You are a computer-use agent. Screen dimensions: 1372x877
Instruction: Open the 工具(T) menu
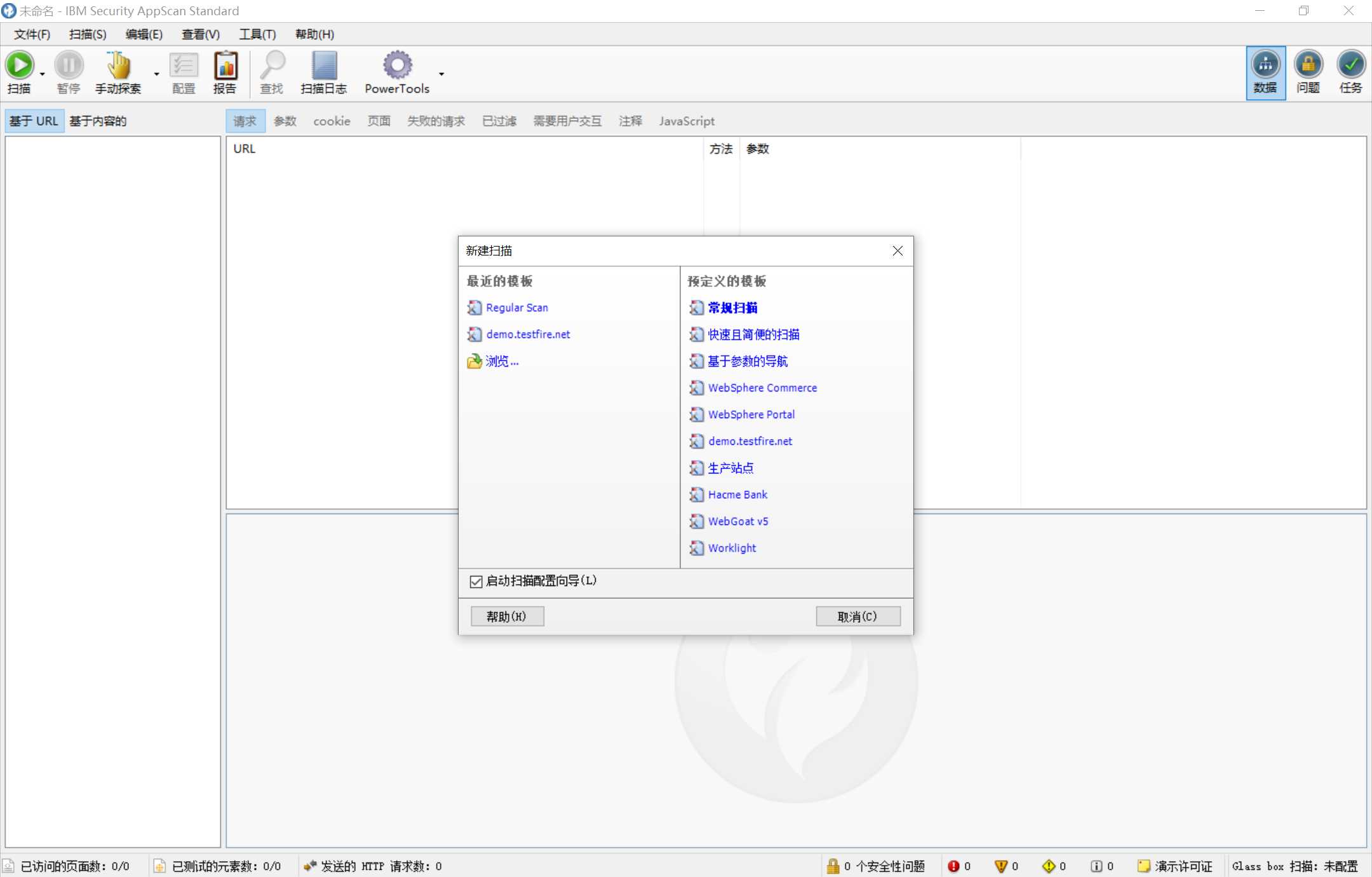pyautogui.click(x=257, y=34)
